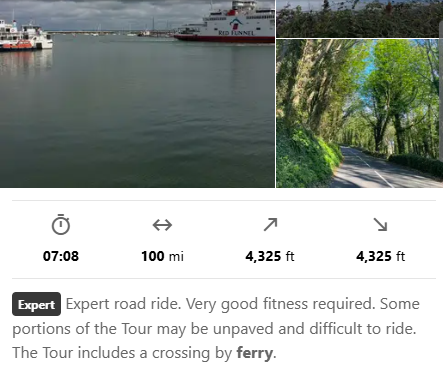Open the large harbor ferry photo
This screenshot has height=383, width=443.
pyautogui.click(x=137, y=94)
